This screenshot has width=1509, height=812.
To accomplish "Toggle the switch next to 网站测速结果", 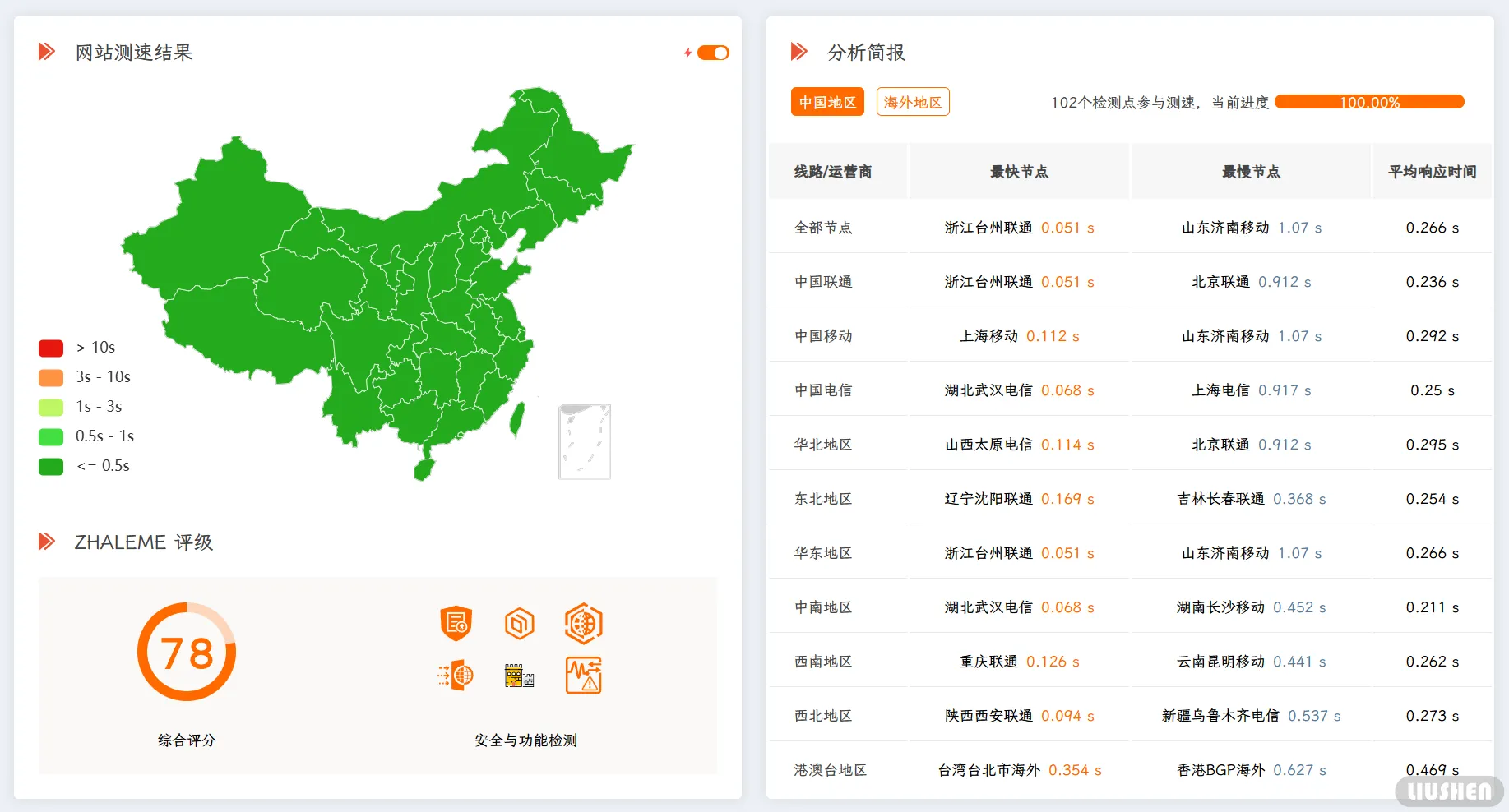I will point(712,52).
